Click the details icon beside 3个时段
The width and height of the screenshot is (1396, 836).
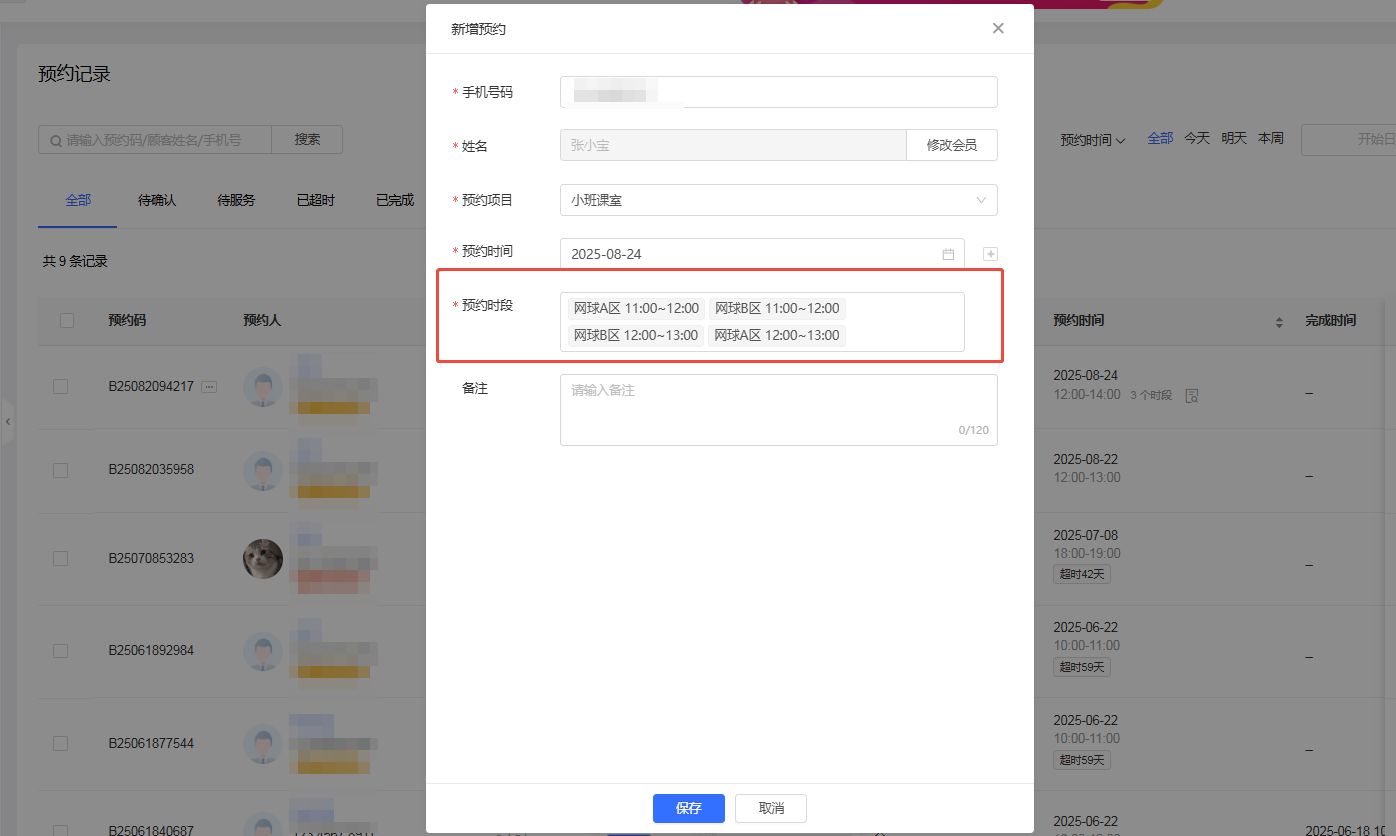pyautogui.click(x=1191, y=396)
